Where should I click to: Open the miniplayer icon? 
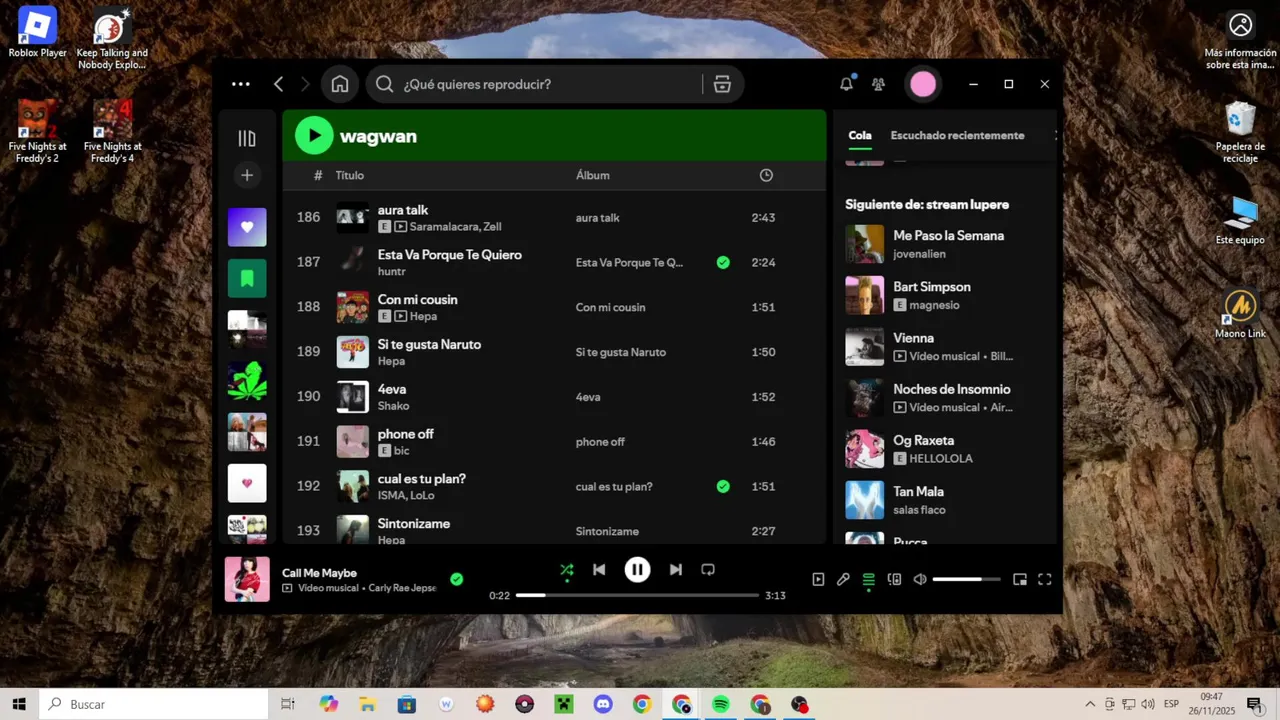click(x=1020, y=579)
